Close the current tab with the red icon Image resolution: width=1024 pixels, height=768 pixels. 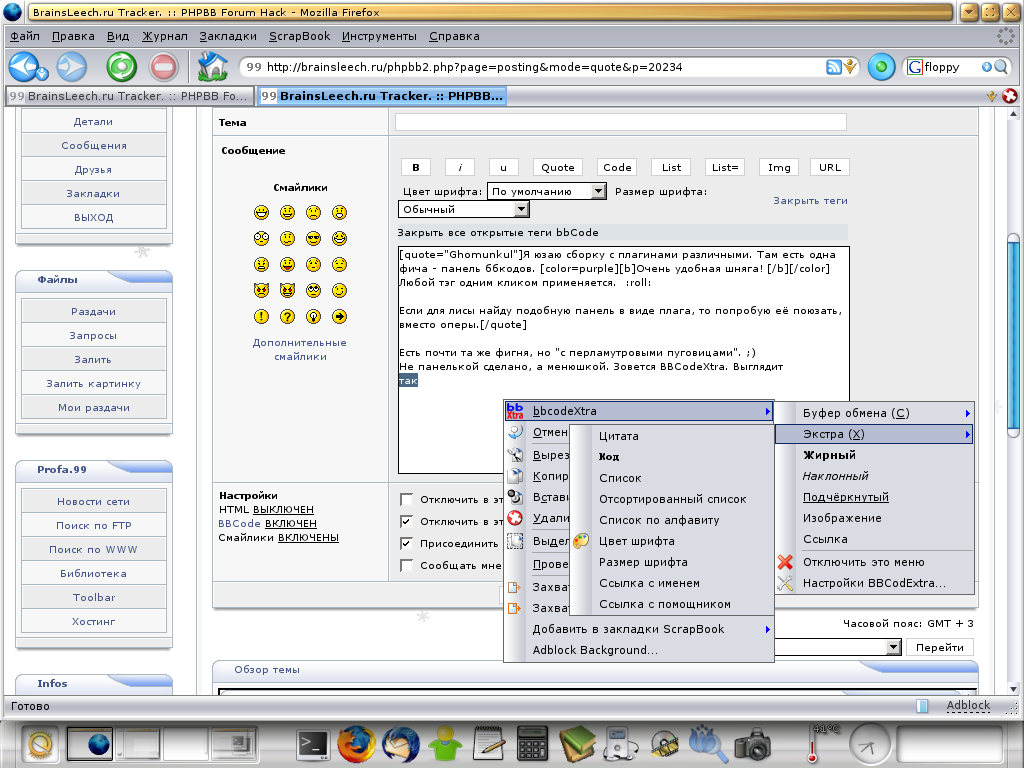coord(1010,96)
